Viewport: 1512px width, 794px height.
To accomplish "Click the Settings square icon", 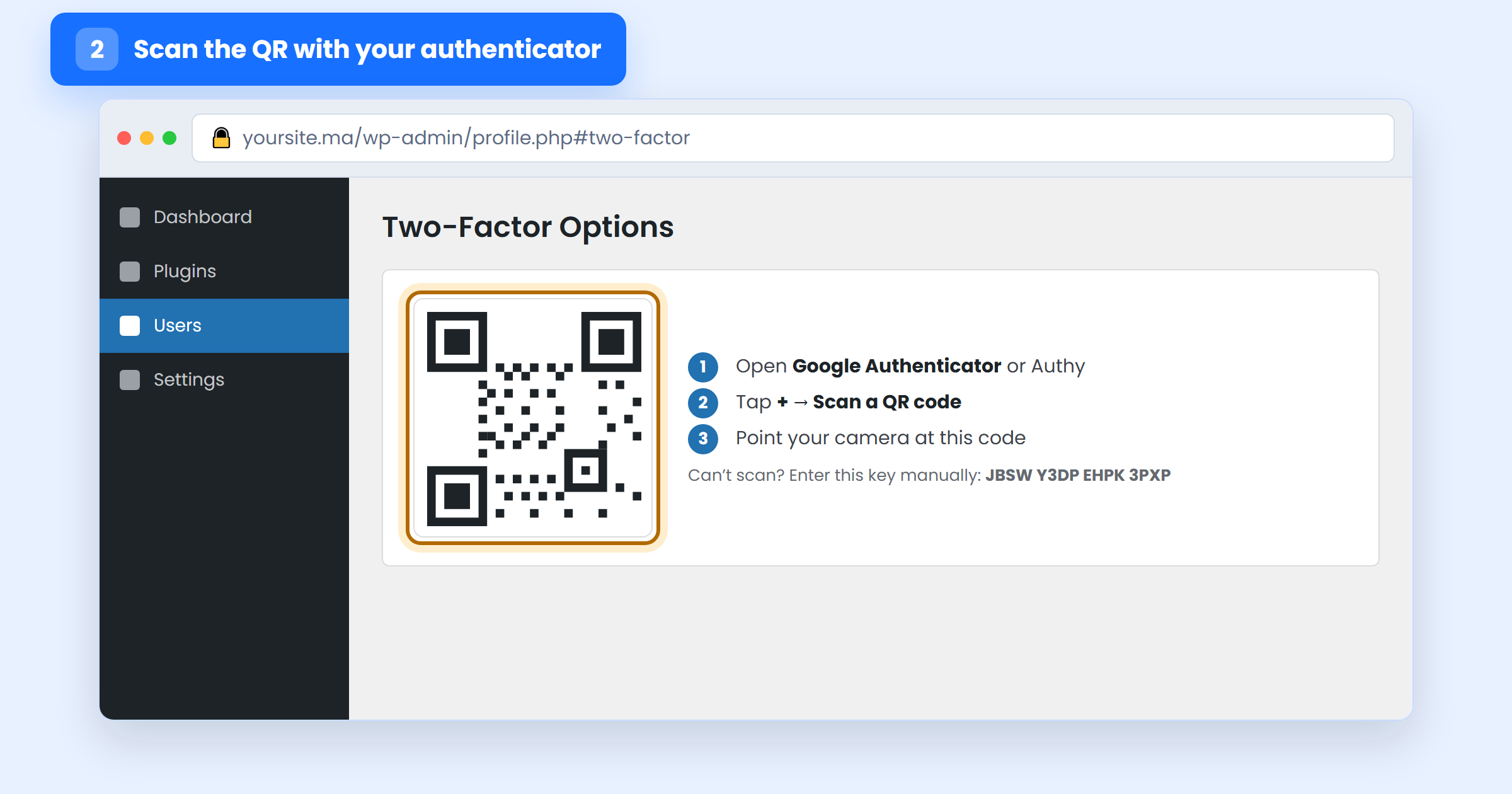I will click(x=130, y=380).
